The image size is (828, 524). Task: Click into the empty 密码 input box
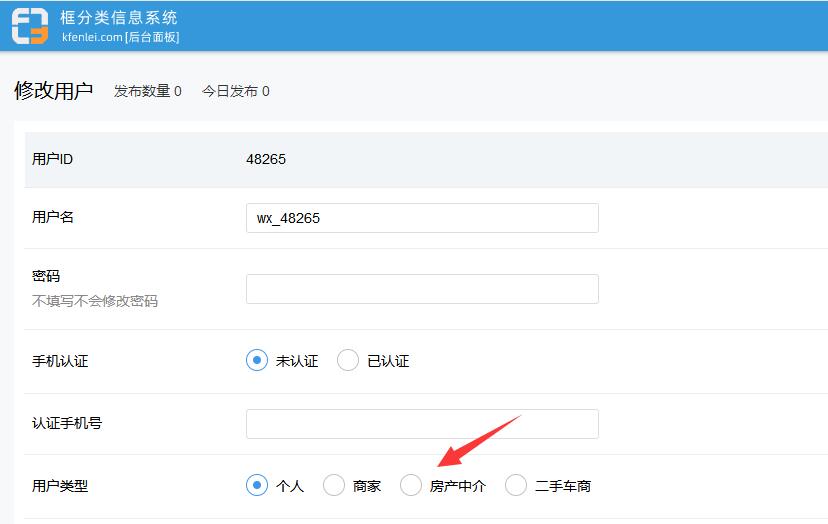click(422, 289)
